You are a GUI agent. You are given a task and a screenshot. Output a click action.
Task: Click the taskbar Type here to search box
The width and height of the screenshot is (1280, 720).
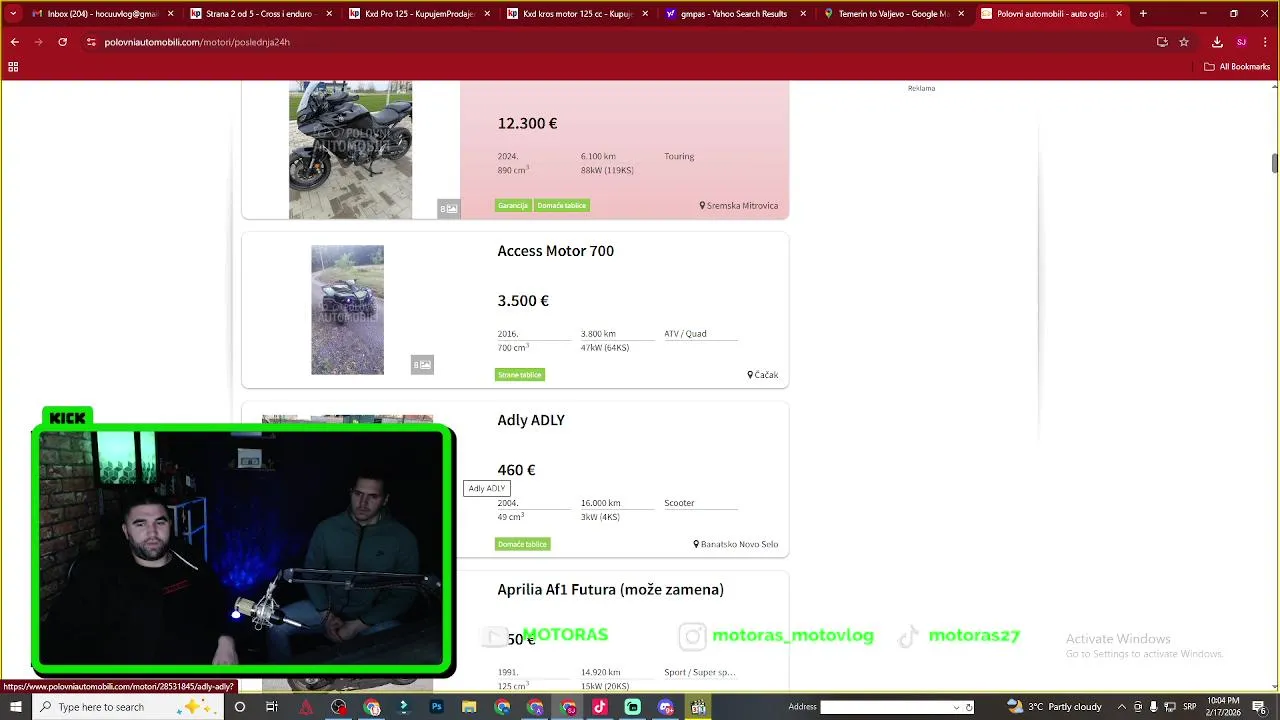point(128,707)
